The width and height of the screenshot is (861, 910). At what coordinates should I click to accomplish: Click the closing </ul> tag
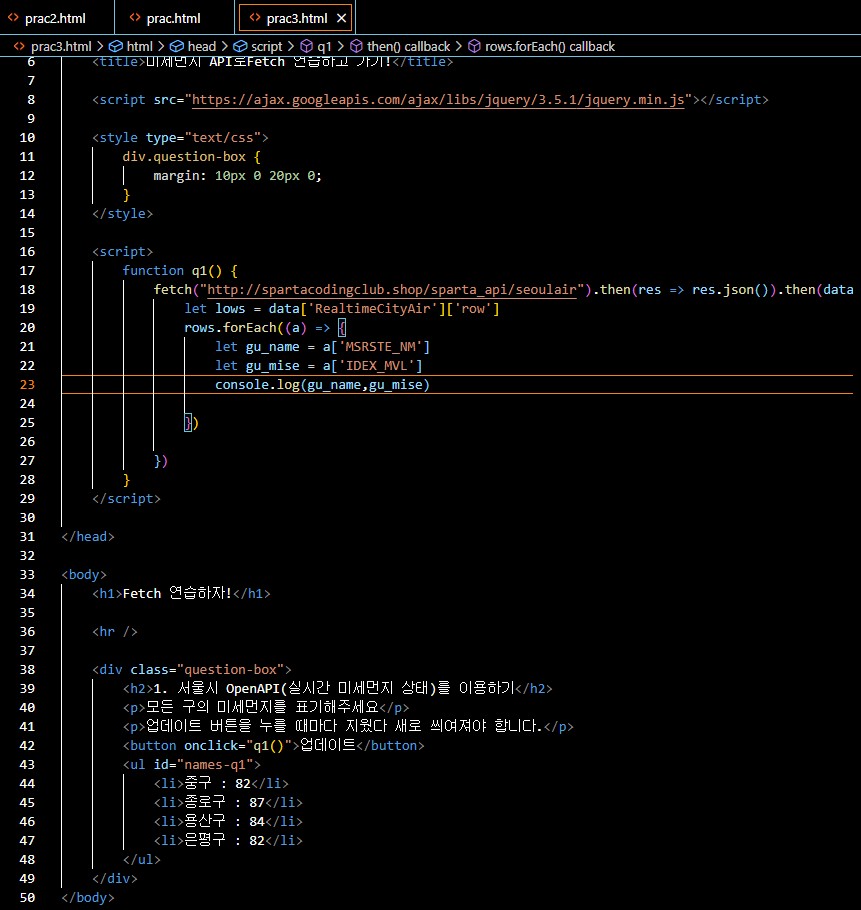(x=142, y=860)
